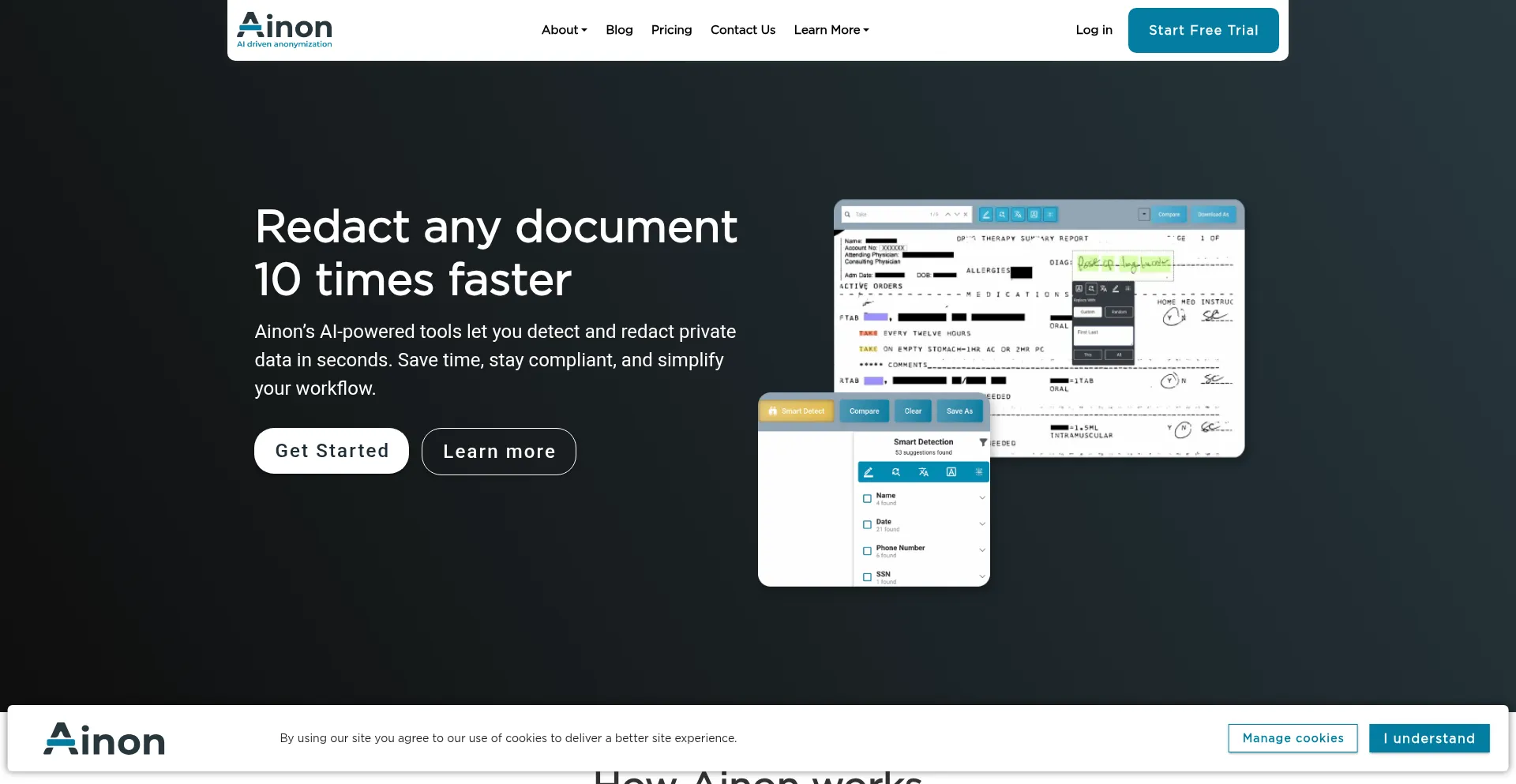Select the translate tool in document top toolbar

point(1018,214)
